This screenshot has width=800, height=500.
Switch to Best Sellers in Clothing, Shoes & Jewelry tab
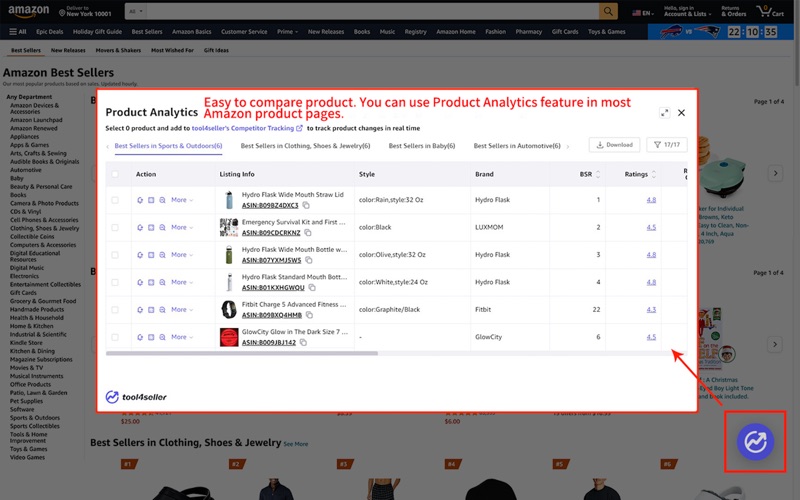tap(305, 146)
